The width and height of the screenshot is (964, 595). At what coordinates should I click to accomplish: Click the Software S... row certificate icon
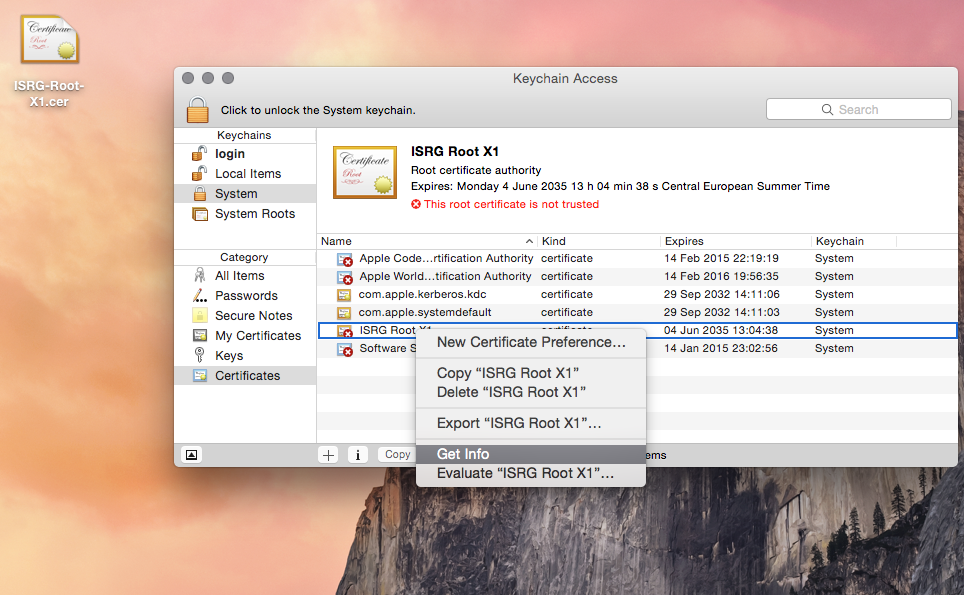tap(344, 349)
